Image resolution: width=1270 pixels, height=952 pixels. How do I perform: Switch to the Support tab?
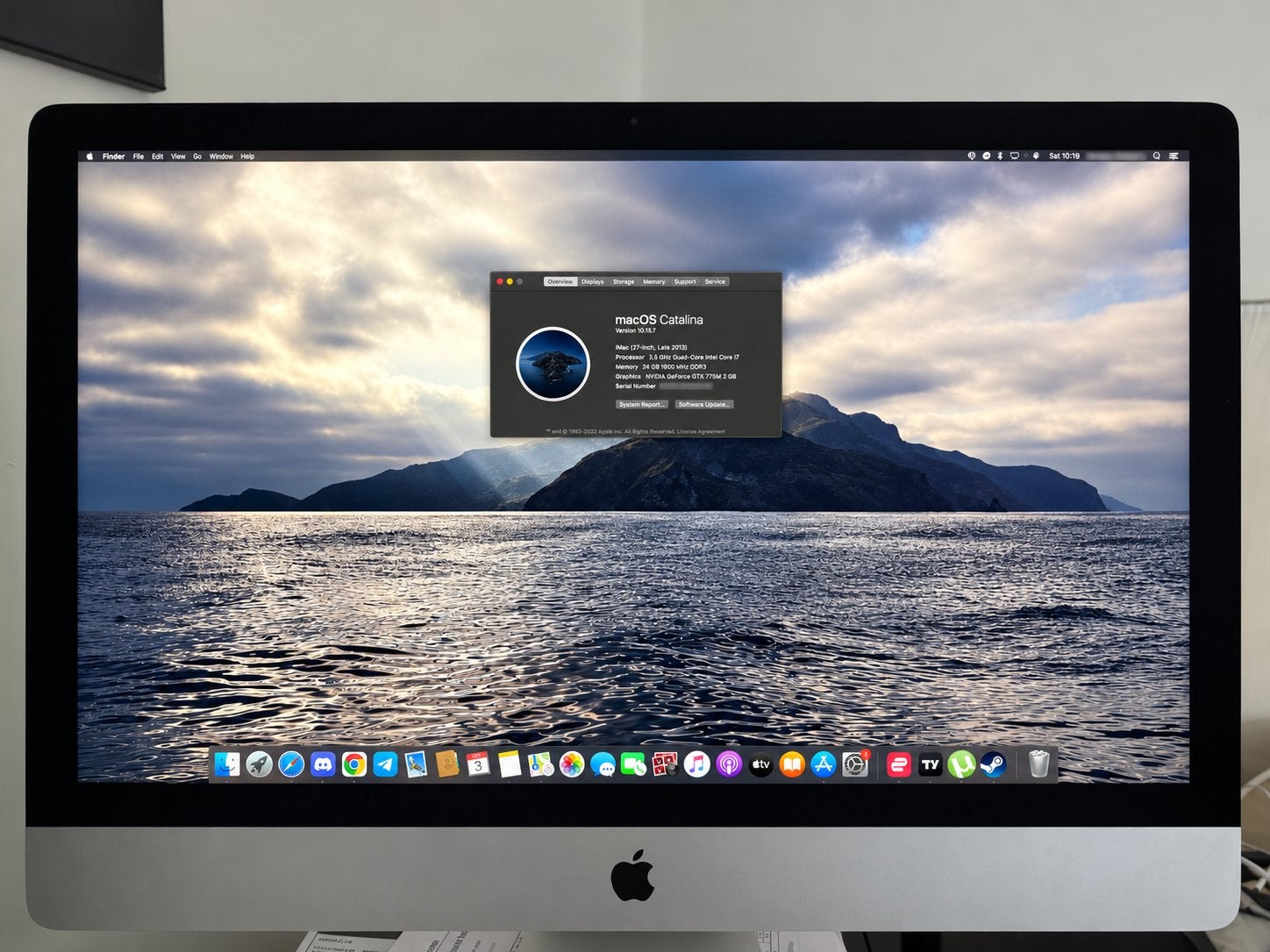685,281
